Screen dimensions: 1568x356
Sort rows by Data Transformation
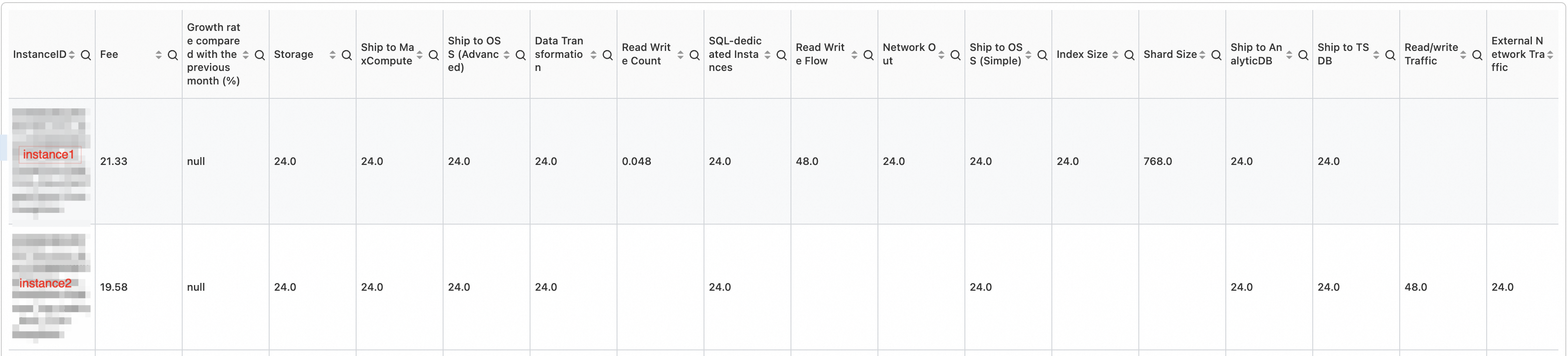coord(594,55)
